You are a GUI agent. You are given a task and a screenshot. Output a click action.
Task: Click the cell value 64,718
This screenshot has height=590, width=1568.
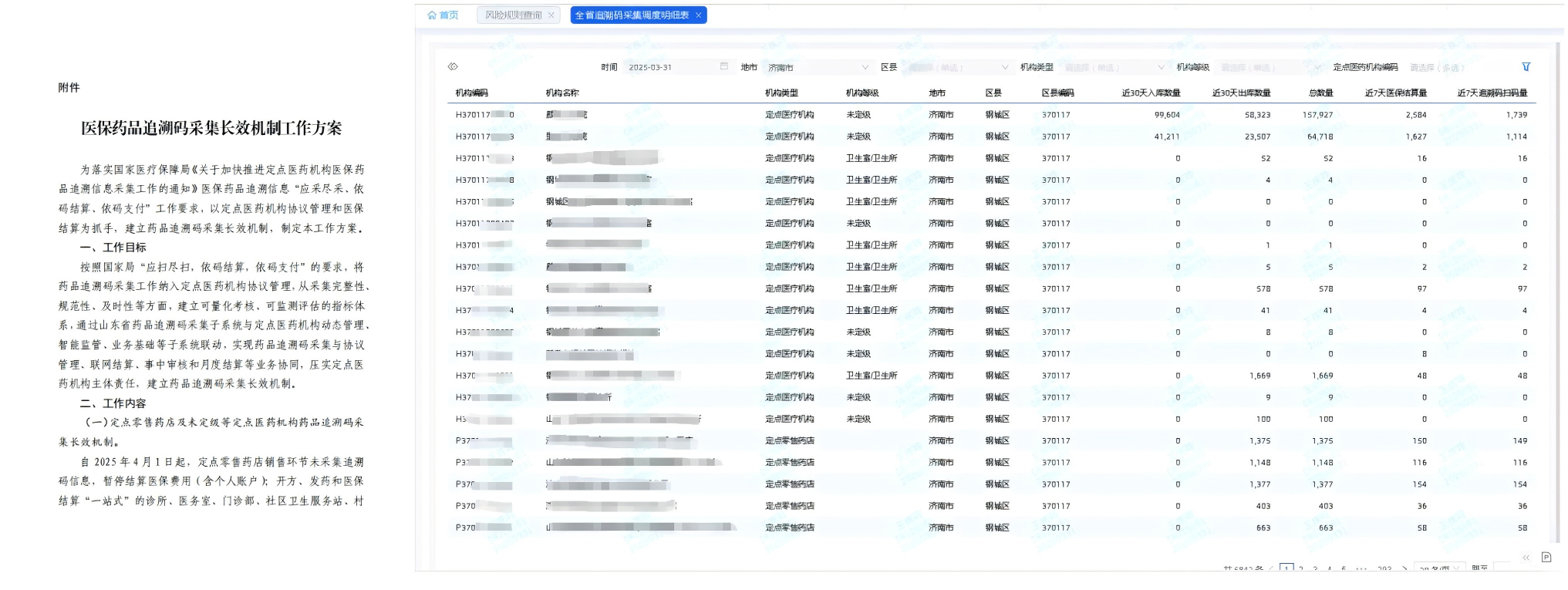[1320, 137]
